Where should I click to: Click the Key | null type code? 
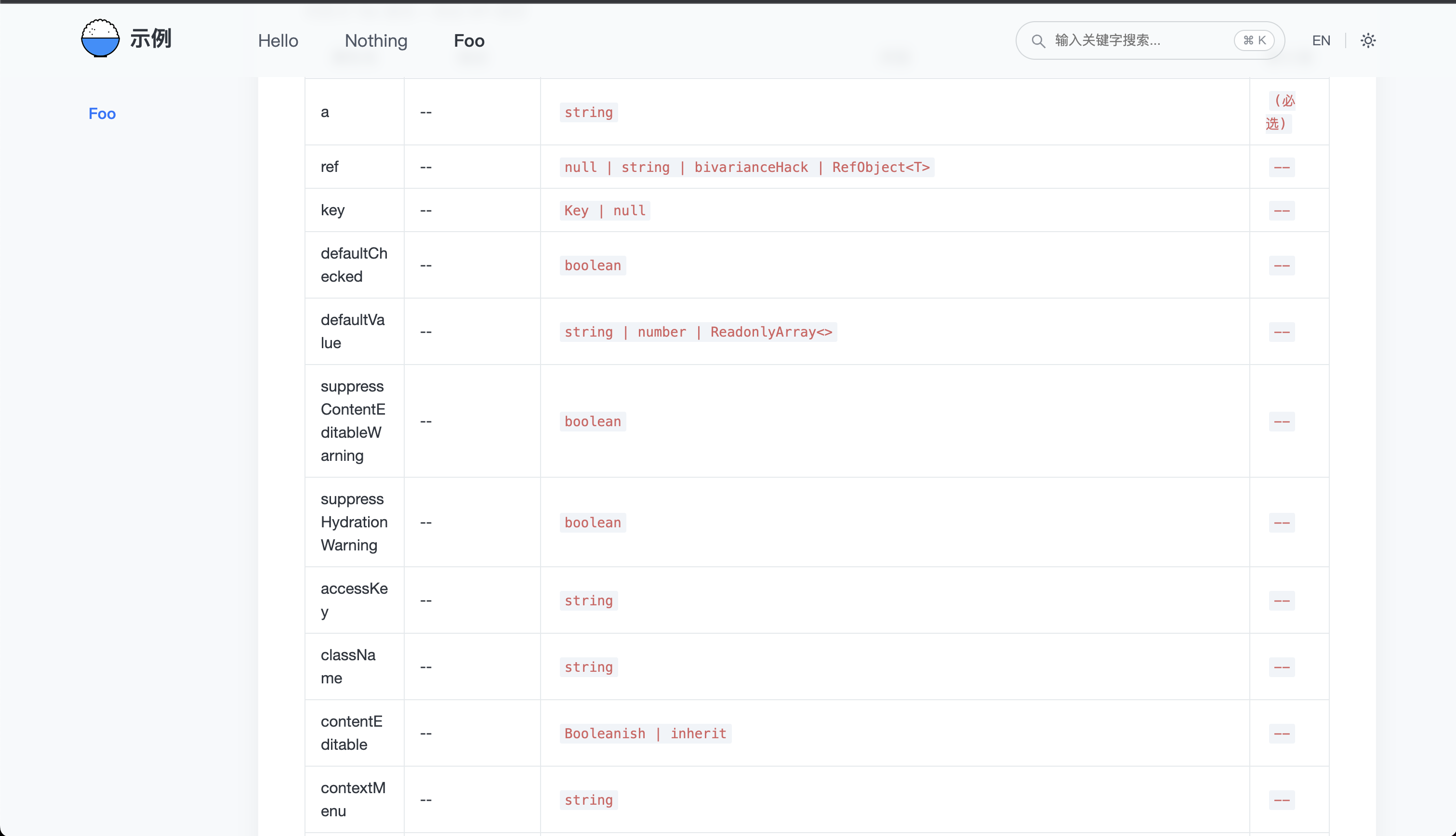click(x=605, y=211)
